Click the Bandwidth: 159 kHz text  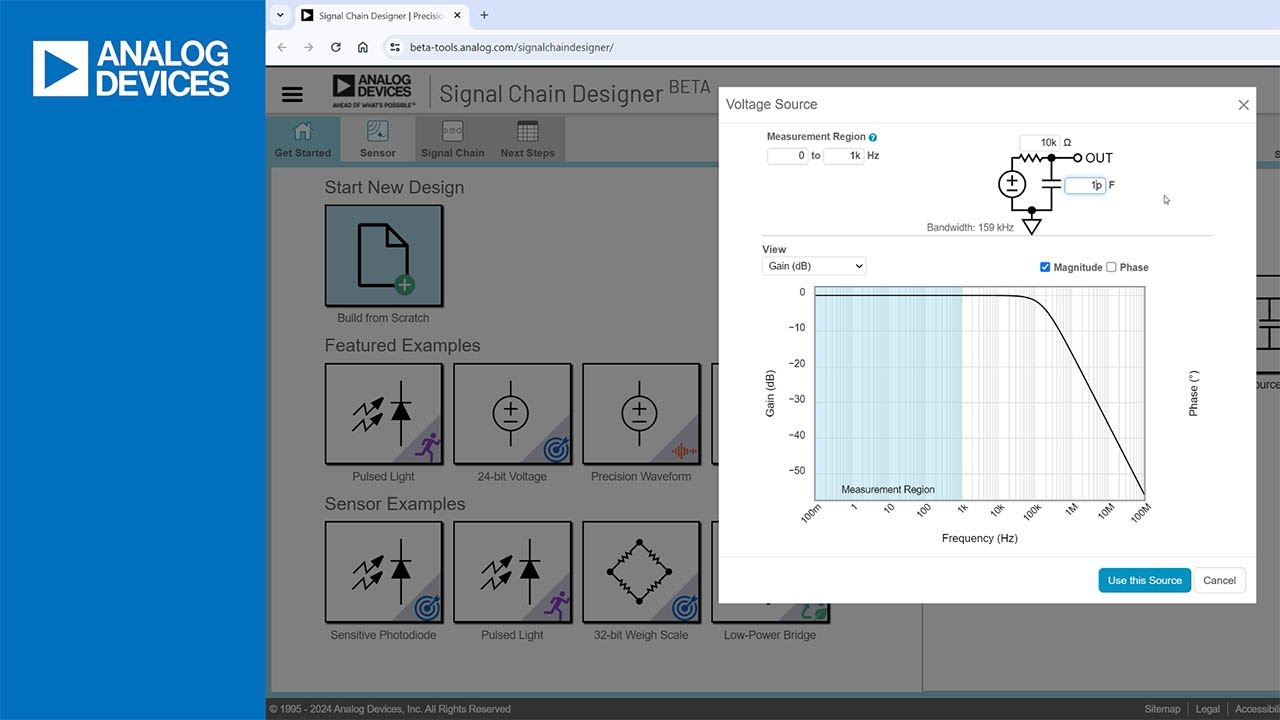[x=970, y=228]
